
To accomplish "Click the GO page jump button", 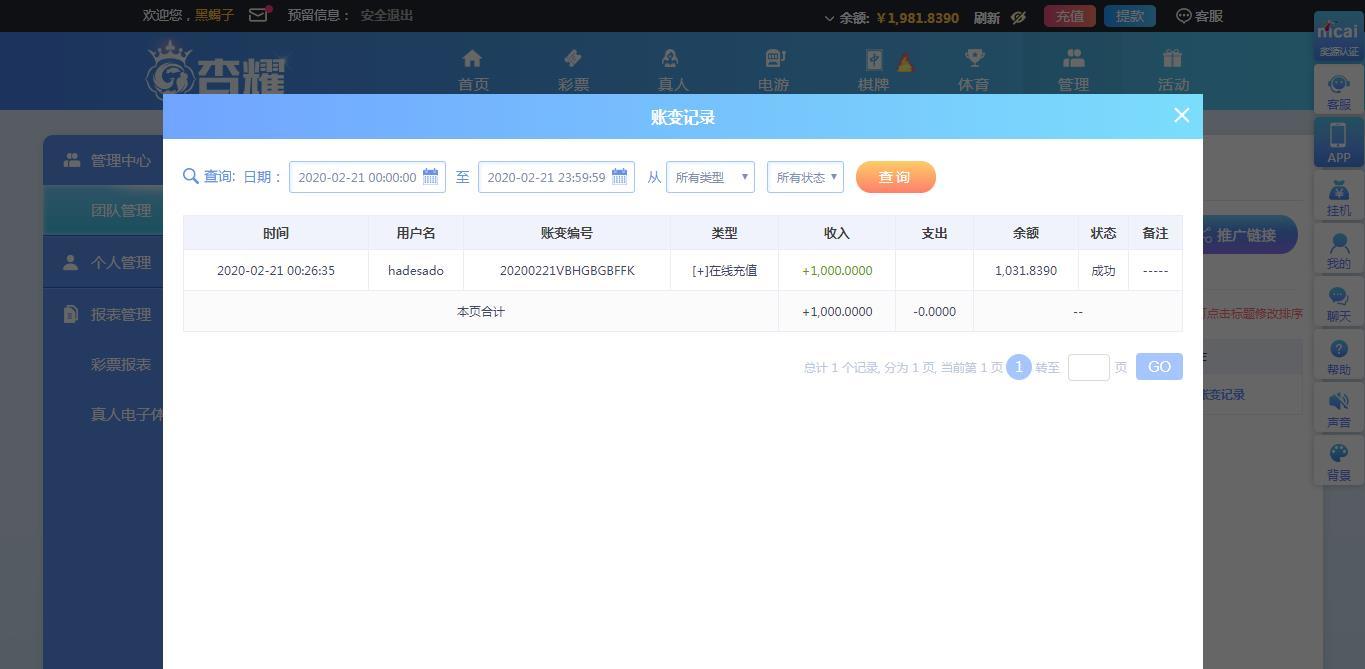I will (x=1159, y=367).
